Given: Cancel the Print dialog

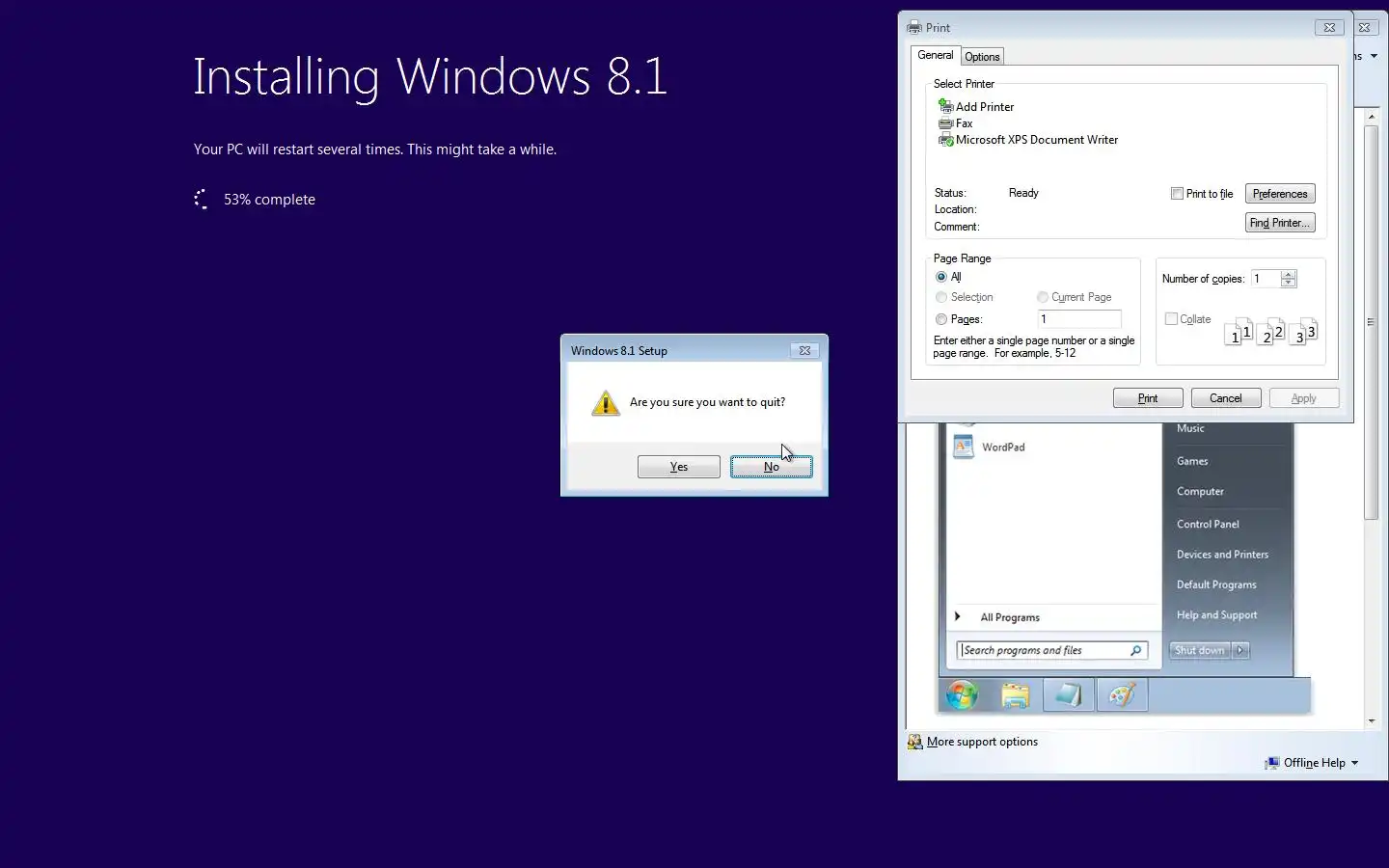Looking at the screenshot, I should (x=1226, y=398).
